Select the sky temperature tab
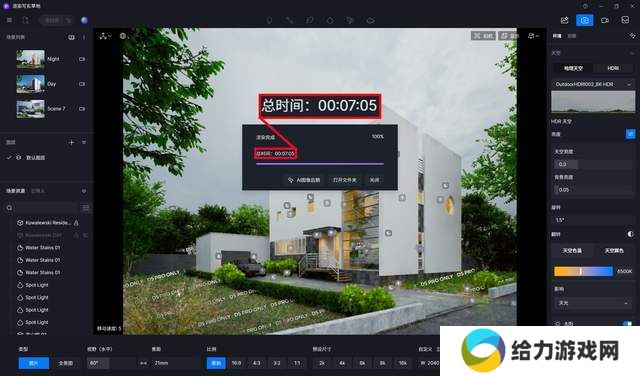The image size is (640, 376). coord(572,251)
